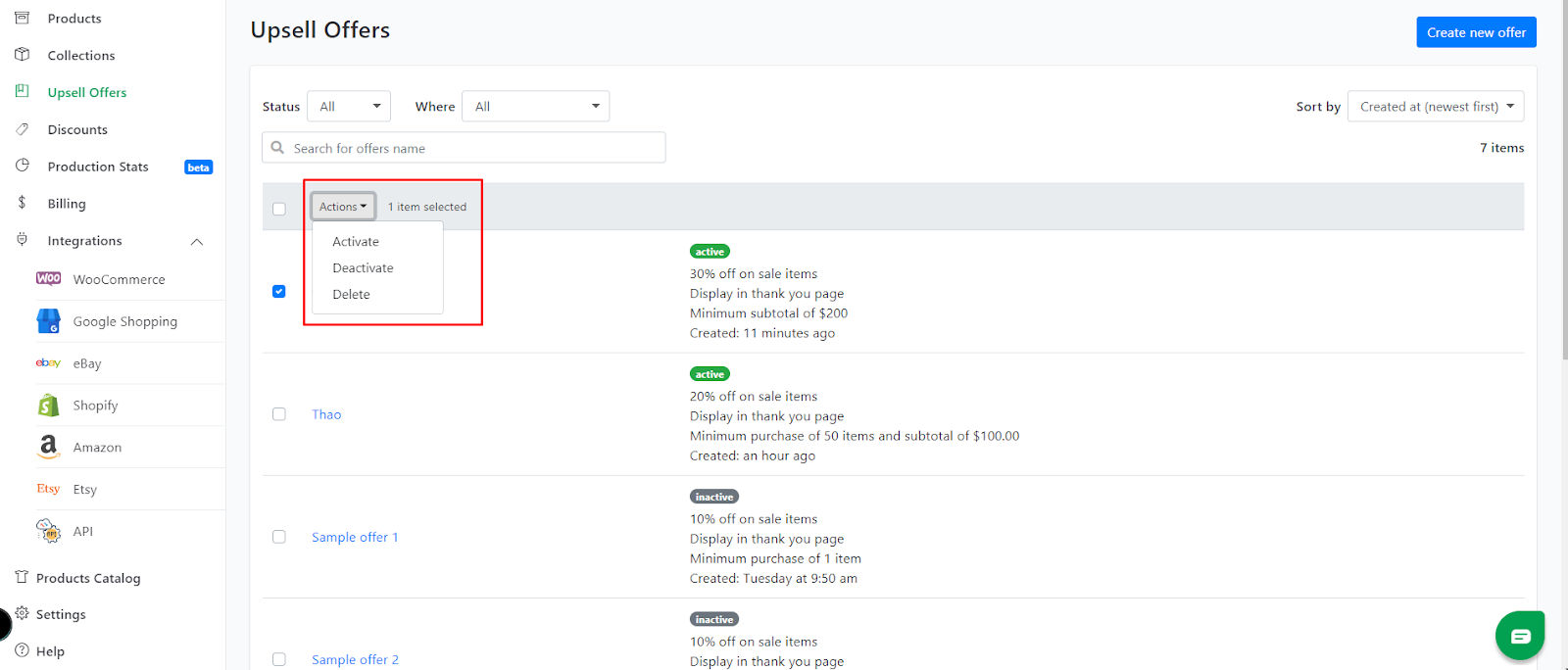
Task: Click the Discounts tag icon
Action: (x=22, y=128)
